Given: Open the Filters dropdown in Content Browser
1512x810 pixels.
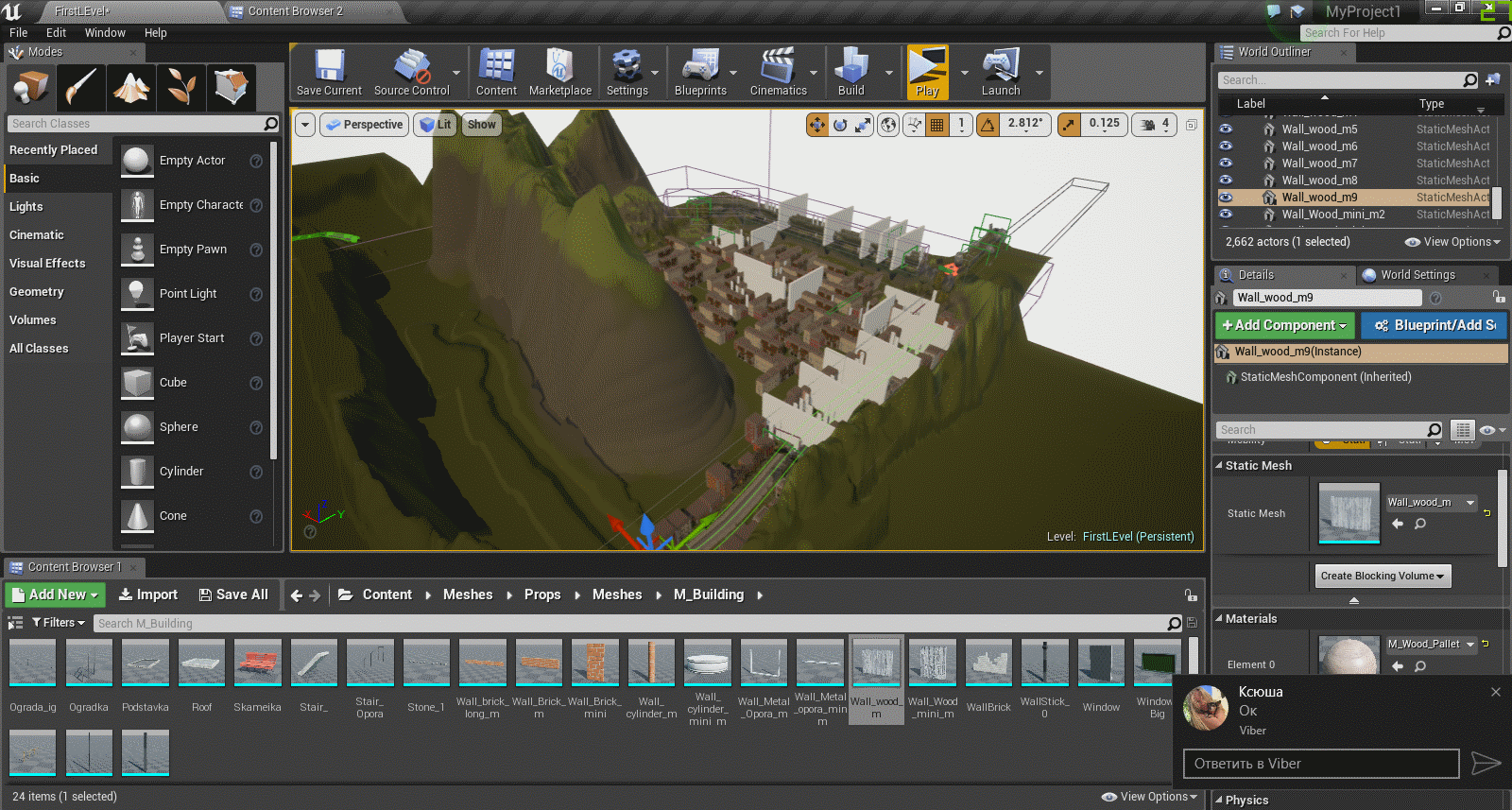Looking at the screenshot, I should point(59,623).
